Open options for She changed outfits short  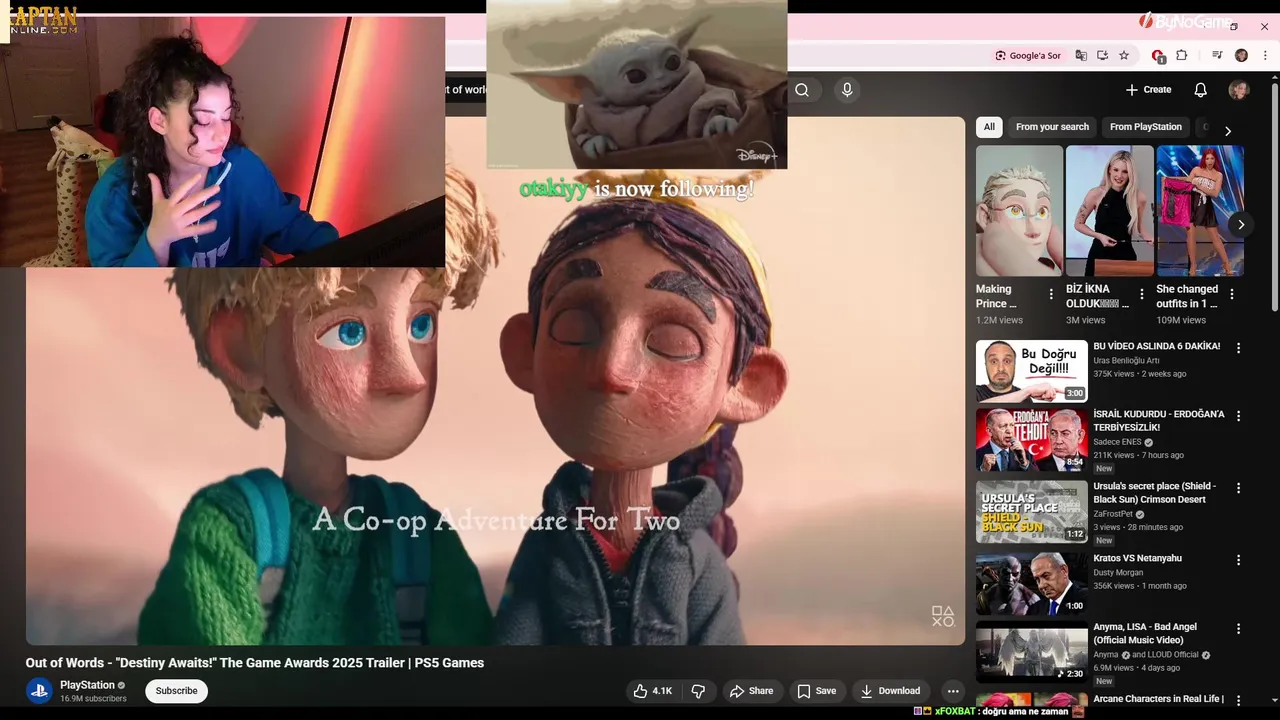click(1232, 294)
